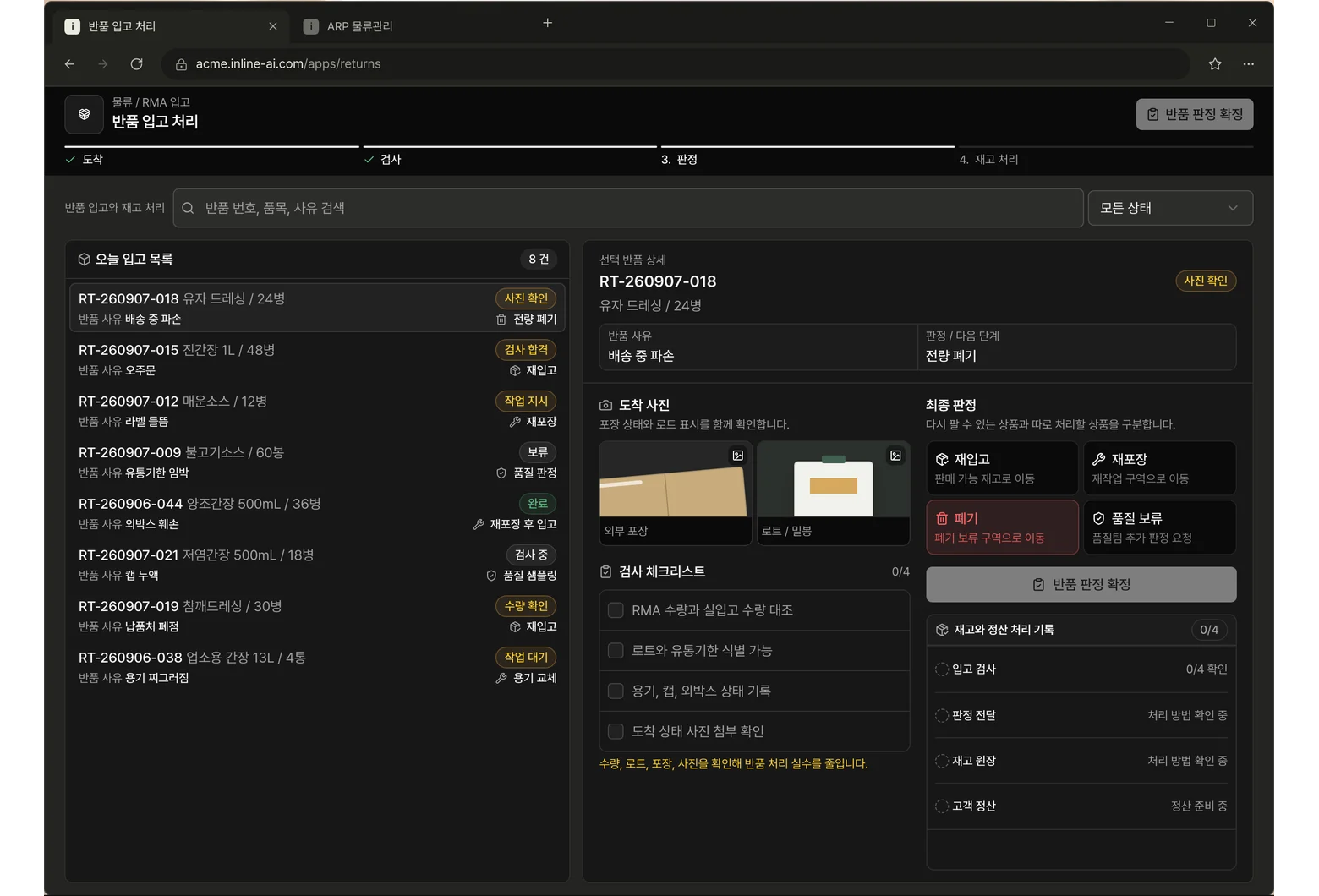Open the 모든 상태 filter dropdown
The image size is (1319, 896).
[x=1170, y=208]
